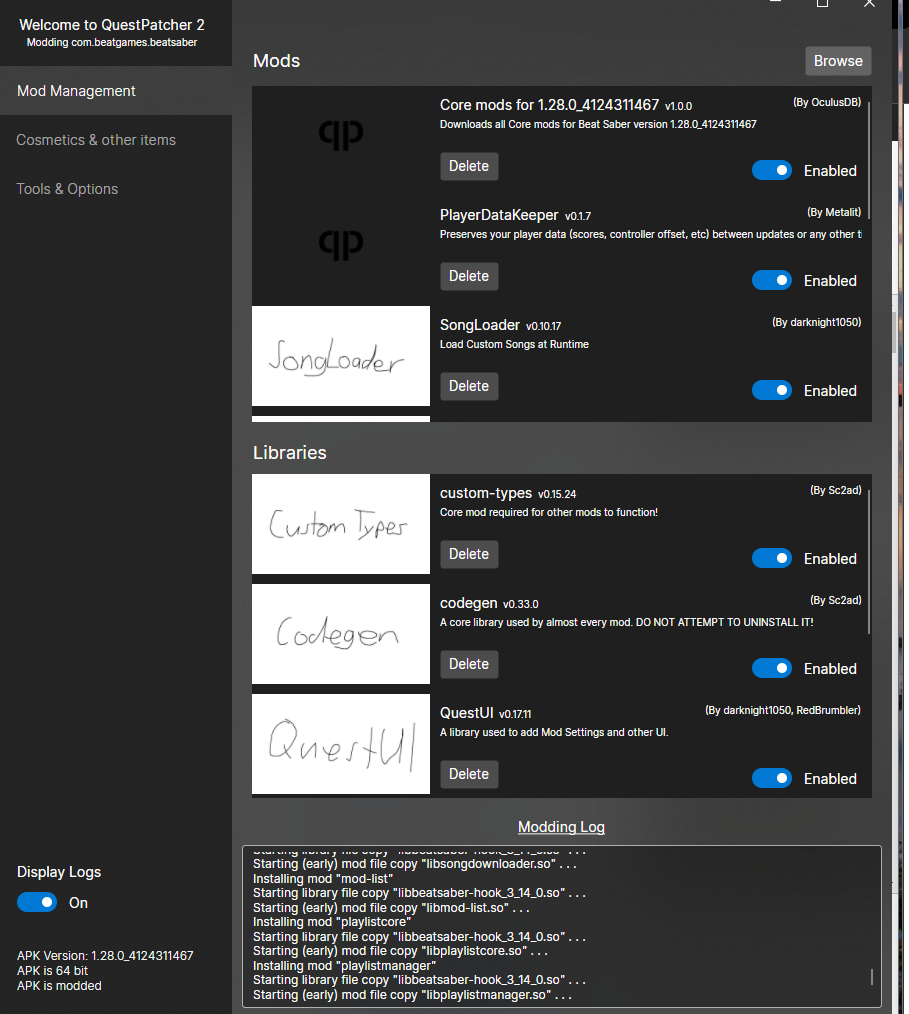
Task: Click '(By darknight1050, RedBrumbler)' author text
Action: coord(783,710)
